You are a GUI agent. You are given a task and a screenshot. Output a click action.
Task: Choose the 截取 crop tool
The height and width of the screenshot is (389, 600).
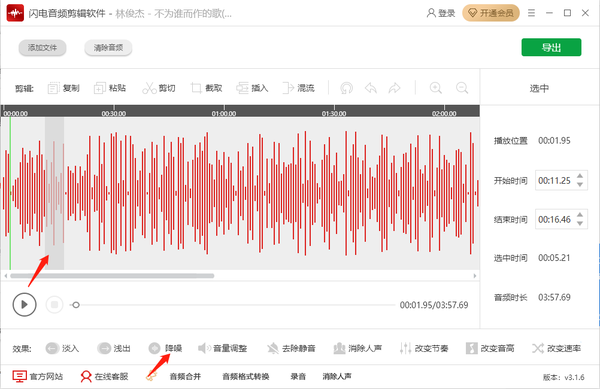coord(206,88)
